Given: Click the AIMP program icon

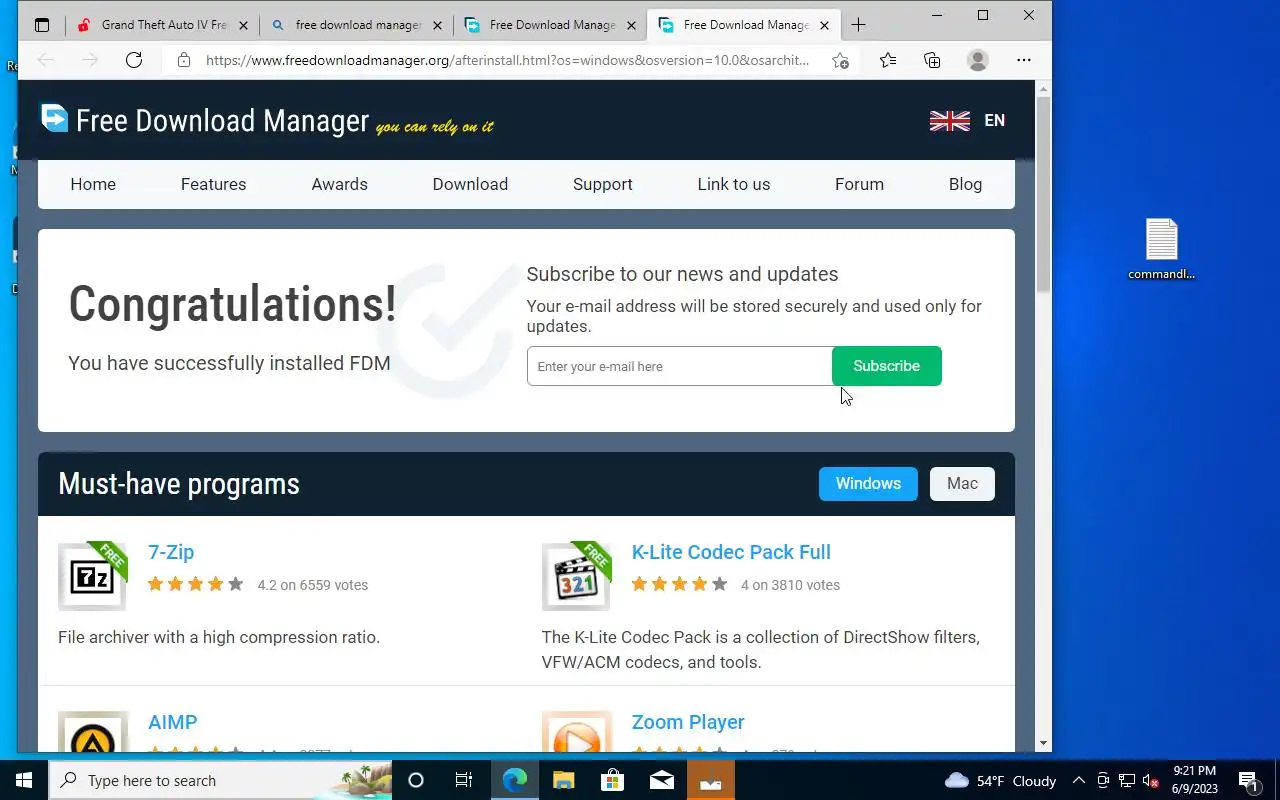Looking at the screenshot, I should click(x=92, y=732).
